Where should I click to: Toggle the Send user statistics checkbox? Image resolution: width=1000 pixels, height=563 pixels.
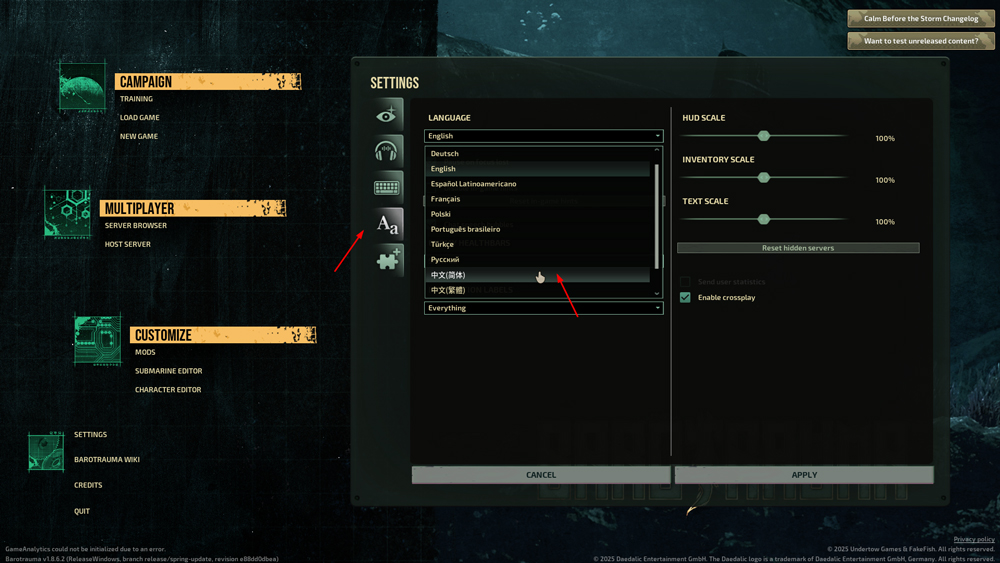pyautogui.click(x=685, y=281)
